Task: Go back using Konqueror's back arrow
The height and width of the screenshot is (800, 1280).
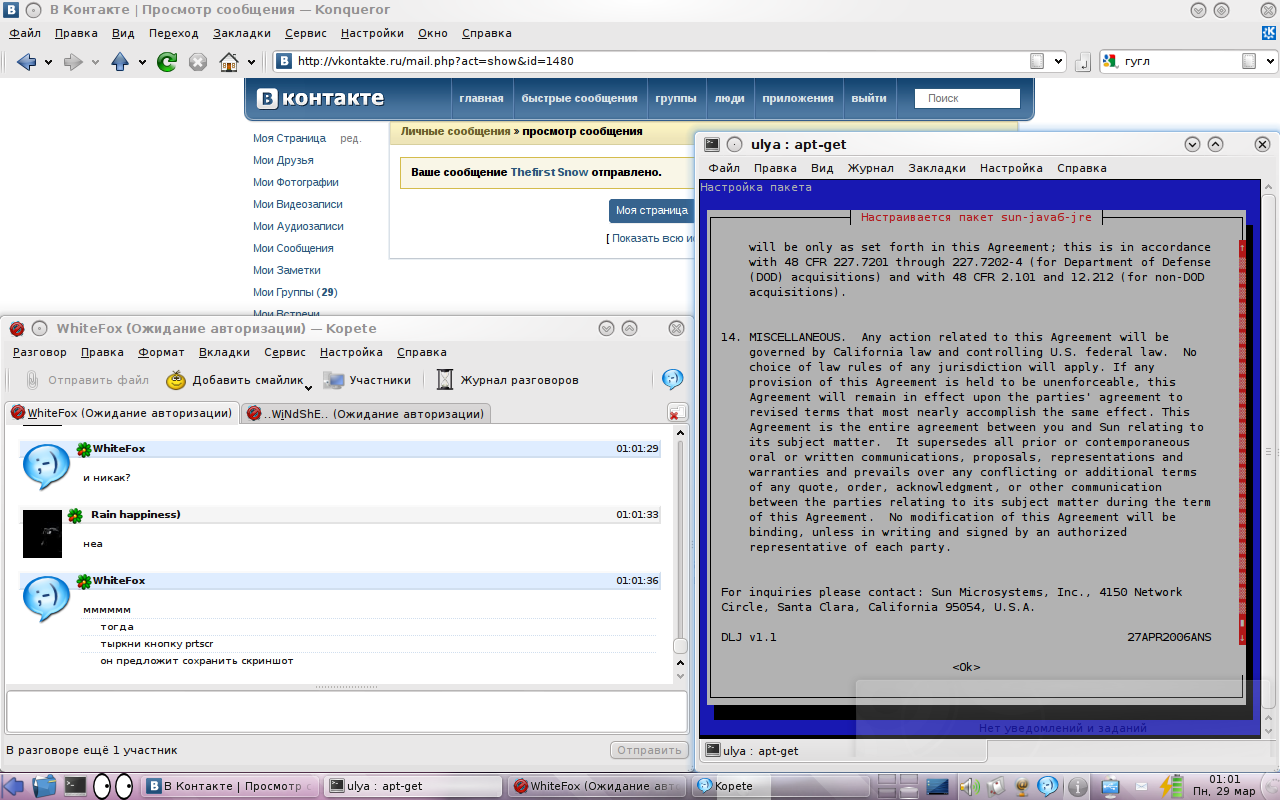Action: 26,62
